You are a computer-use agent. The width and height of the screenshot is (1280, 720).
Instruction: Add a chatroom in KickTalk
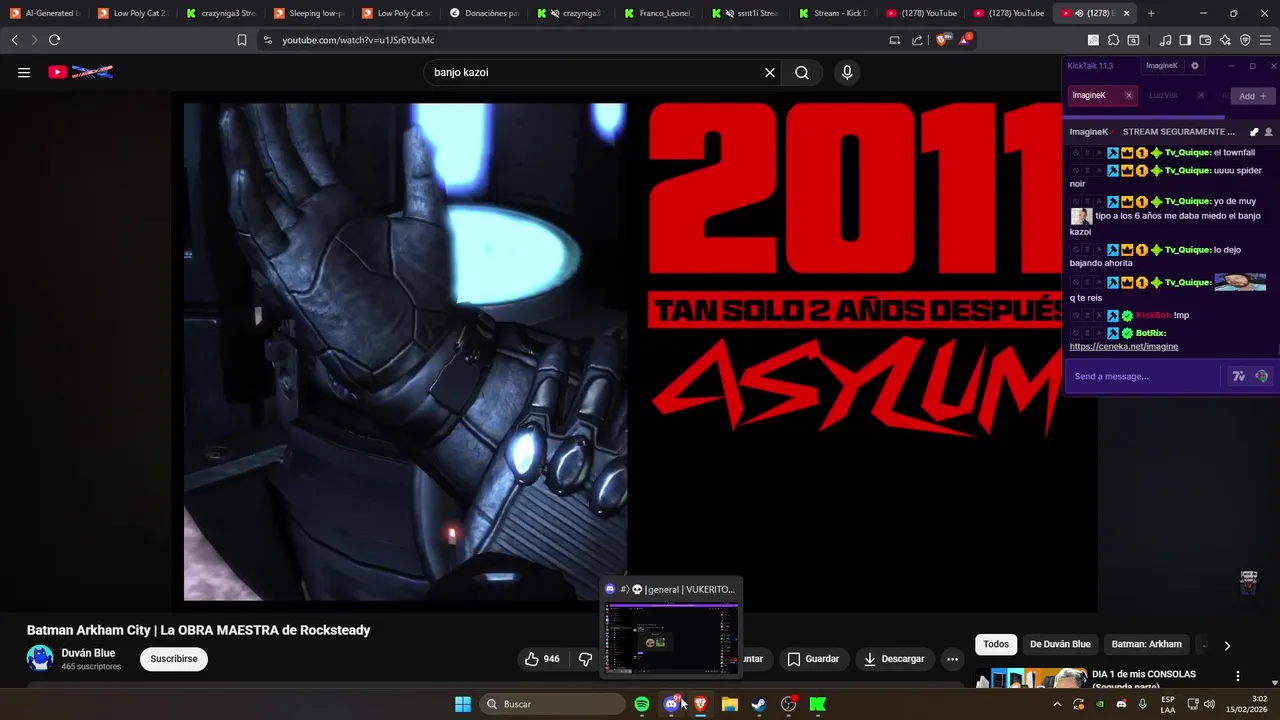pos(1252,96)
